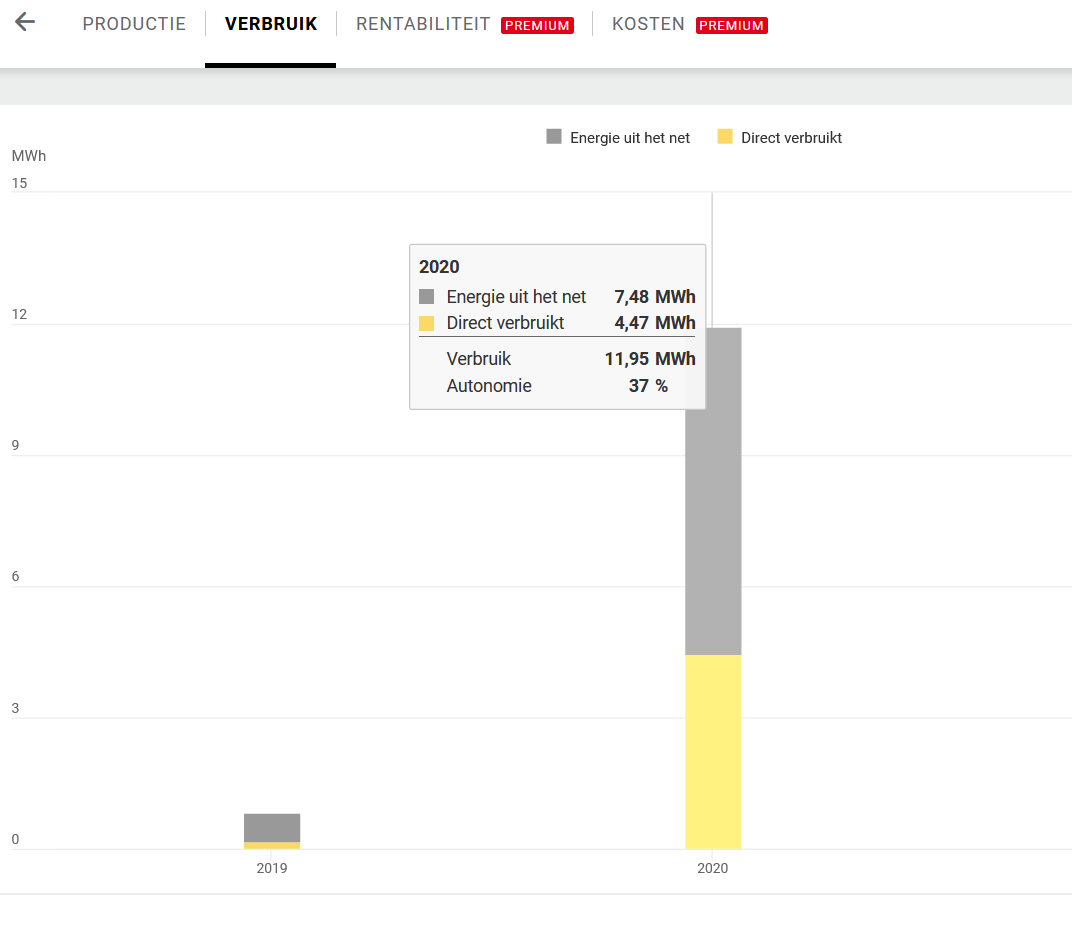Click the PREMIUM badge beside KOSTEN
The width and height of the screenshot is (1072, 936).
point(731,25)
